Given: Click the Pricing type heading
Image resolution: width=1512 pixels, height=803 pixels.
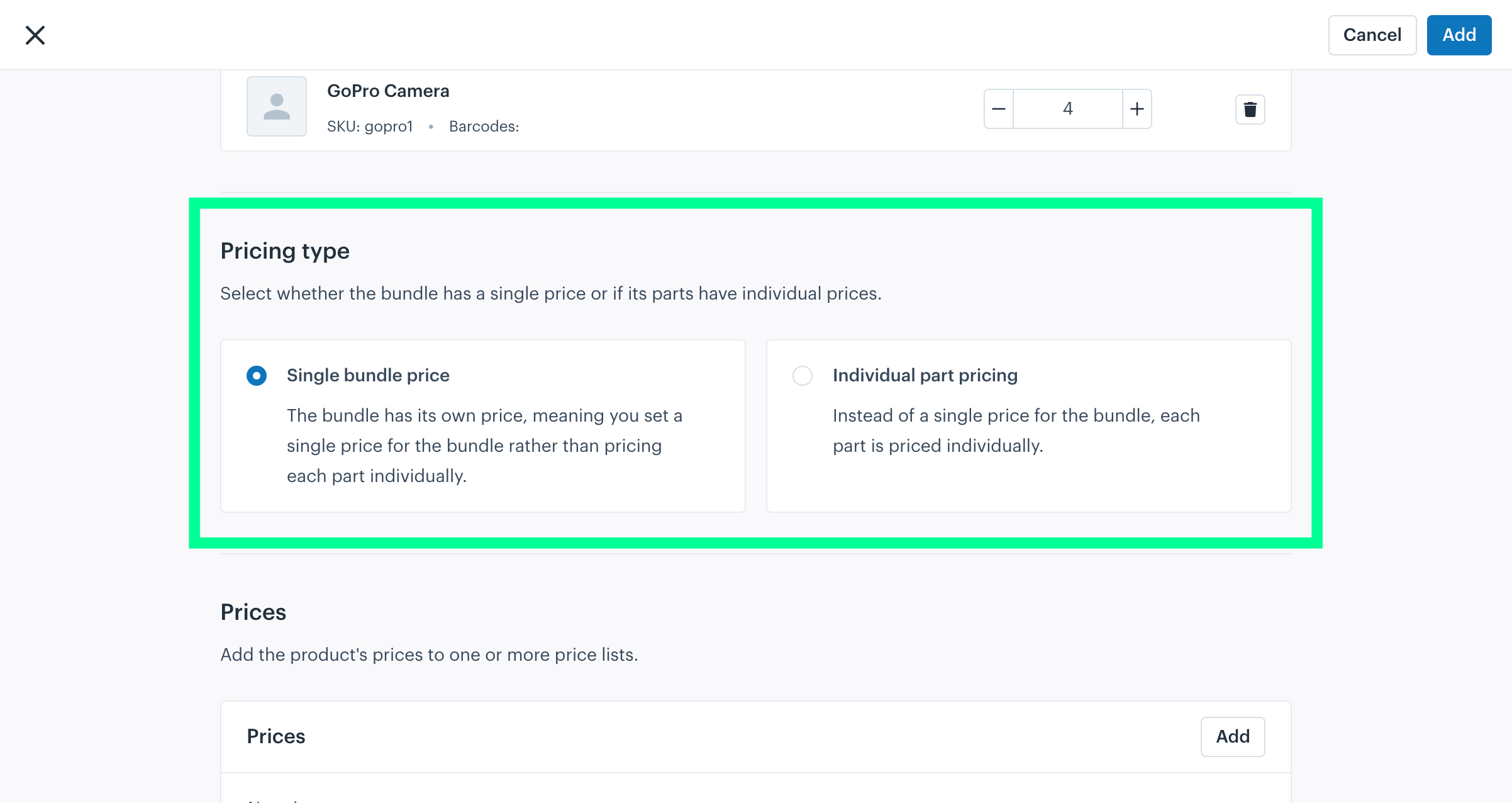Looking at the screenshot, I should [285, 251].
